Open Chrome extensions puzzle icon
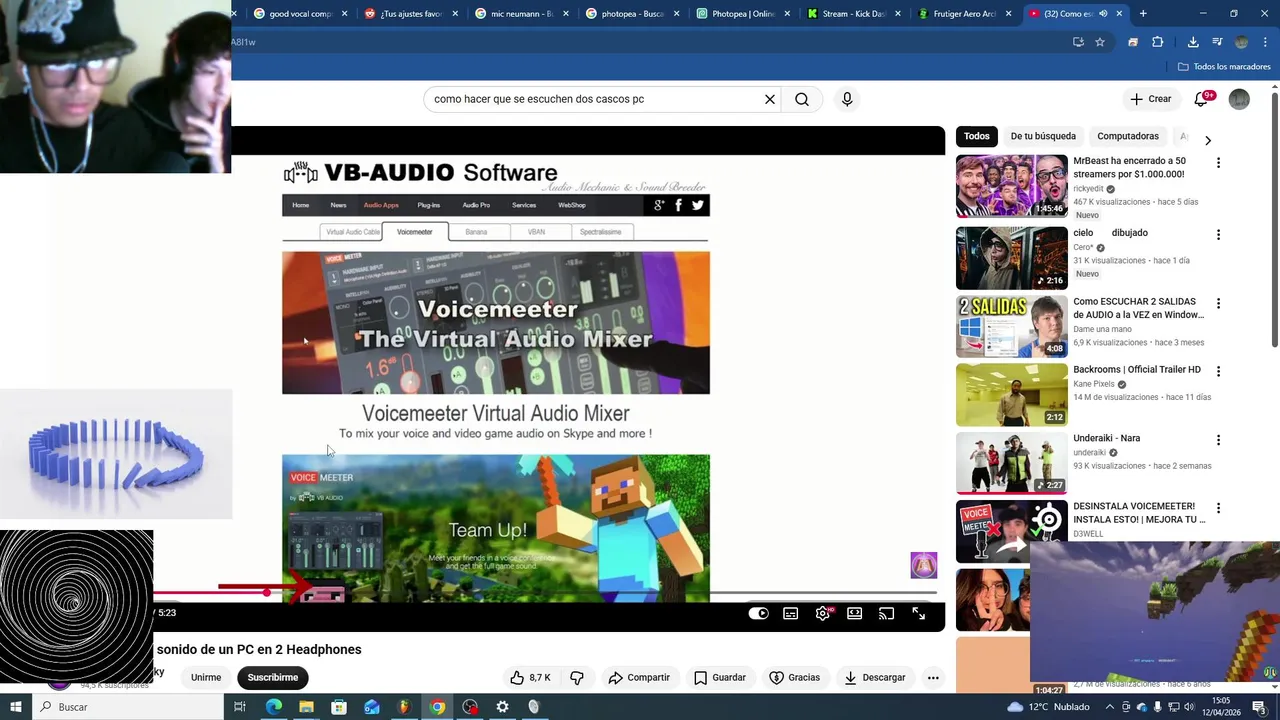This screenshot has height=720, width=1280. (x=1158, y=42)
